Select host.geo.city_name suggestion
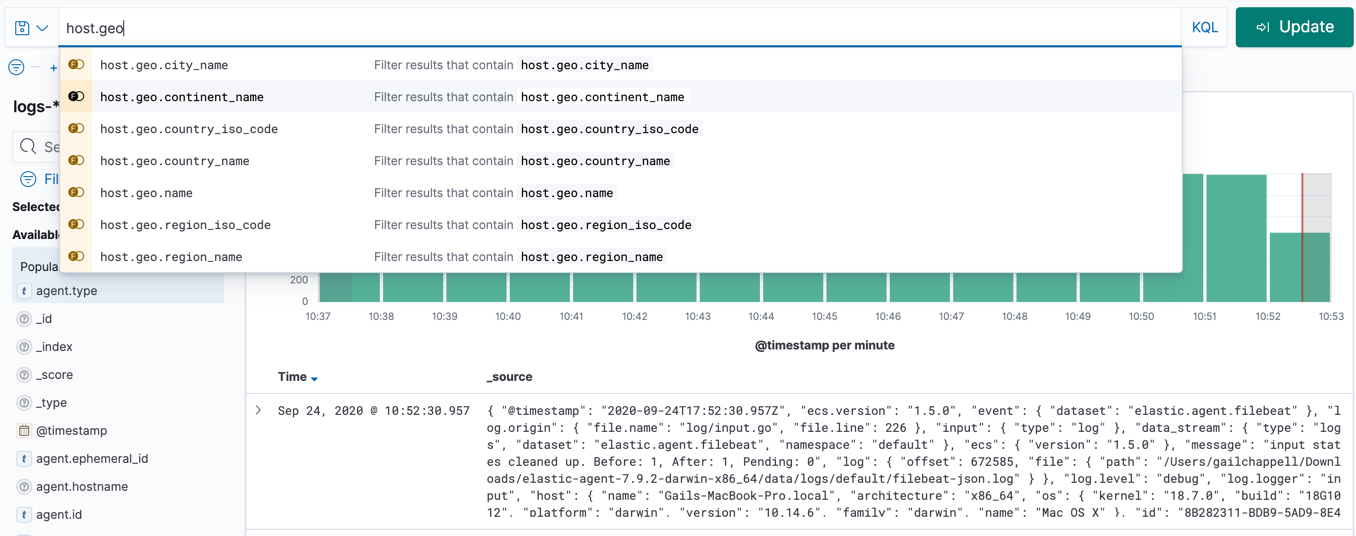 [164, 65]
